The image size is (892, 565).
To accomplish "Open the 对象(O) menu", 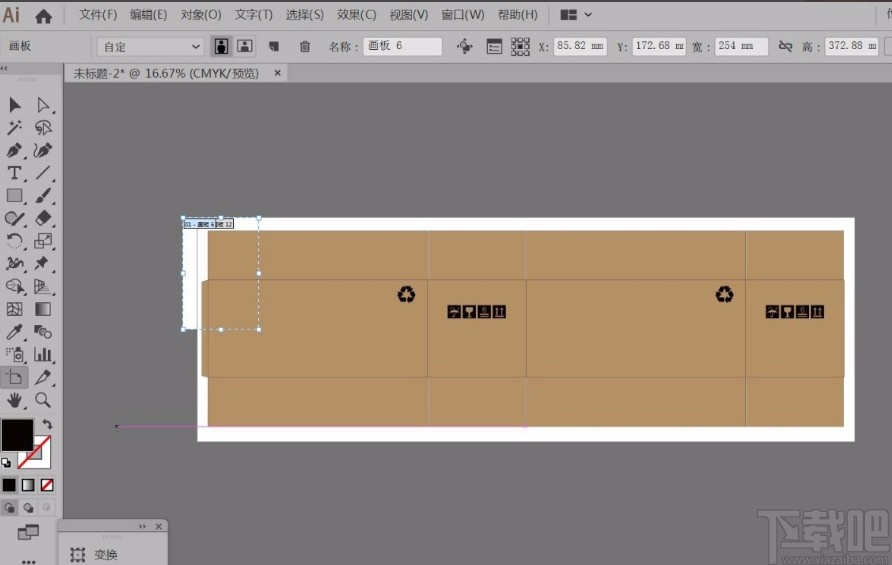I will (201, 15).
